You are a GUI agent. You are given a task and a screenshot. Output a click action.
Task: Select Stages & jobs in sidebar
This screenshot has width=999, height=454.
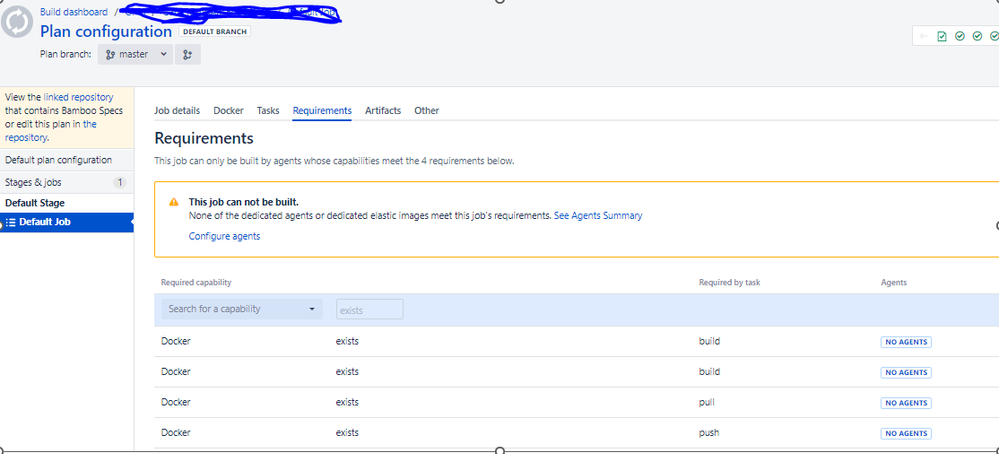[67, 183]
